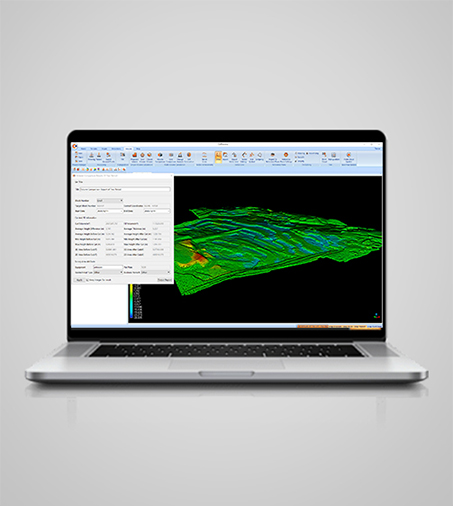The image size is (453, 506).
Task: Click the button at dialog's bottom-left corner
Action: point(79,280)
